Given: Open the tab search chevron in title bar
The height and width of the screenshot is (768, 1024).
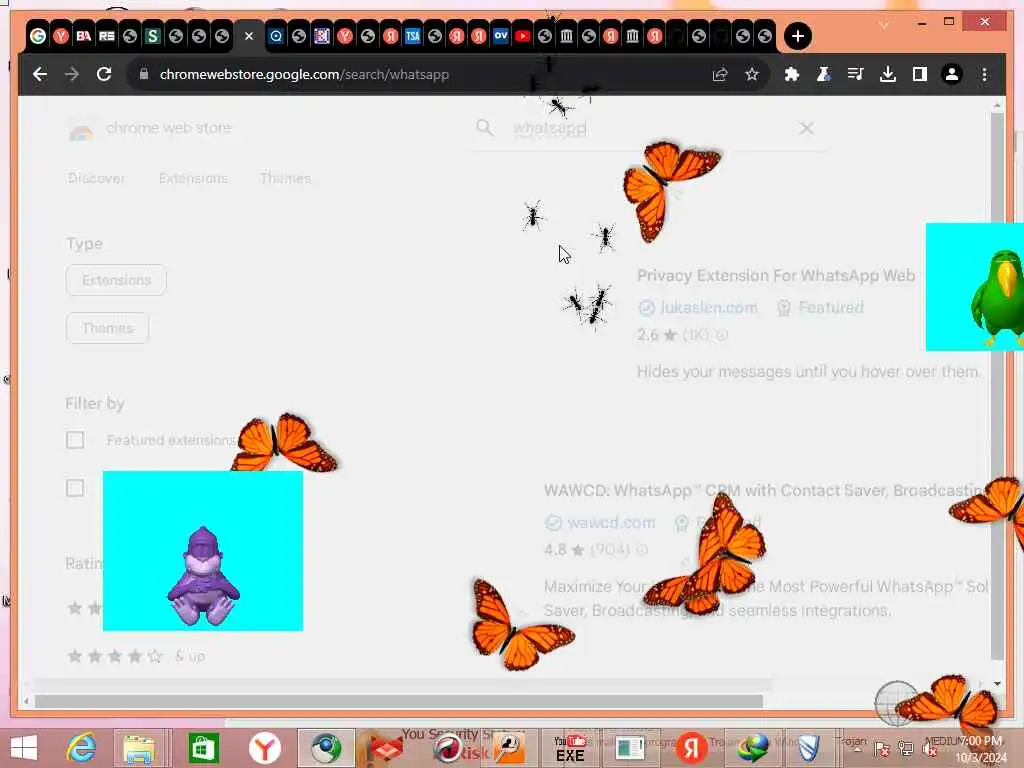Looking at the screenshot, I should (883, 24).
